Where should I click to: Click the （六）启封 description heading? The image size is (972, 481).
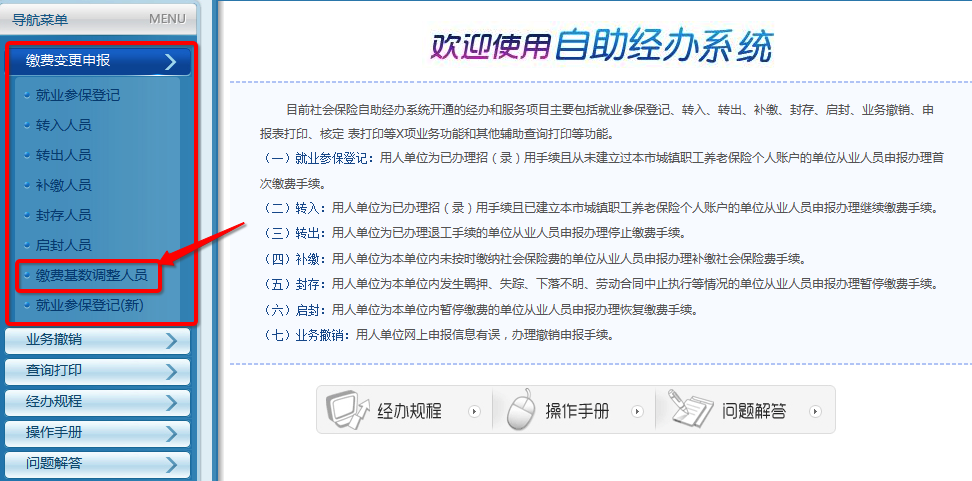point(294,309)
